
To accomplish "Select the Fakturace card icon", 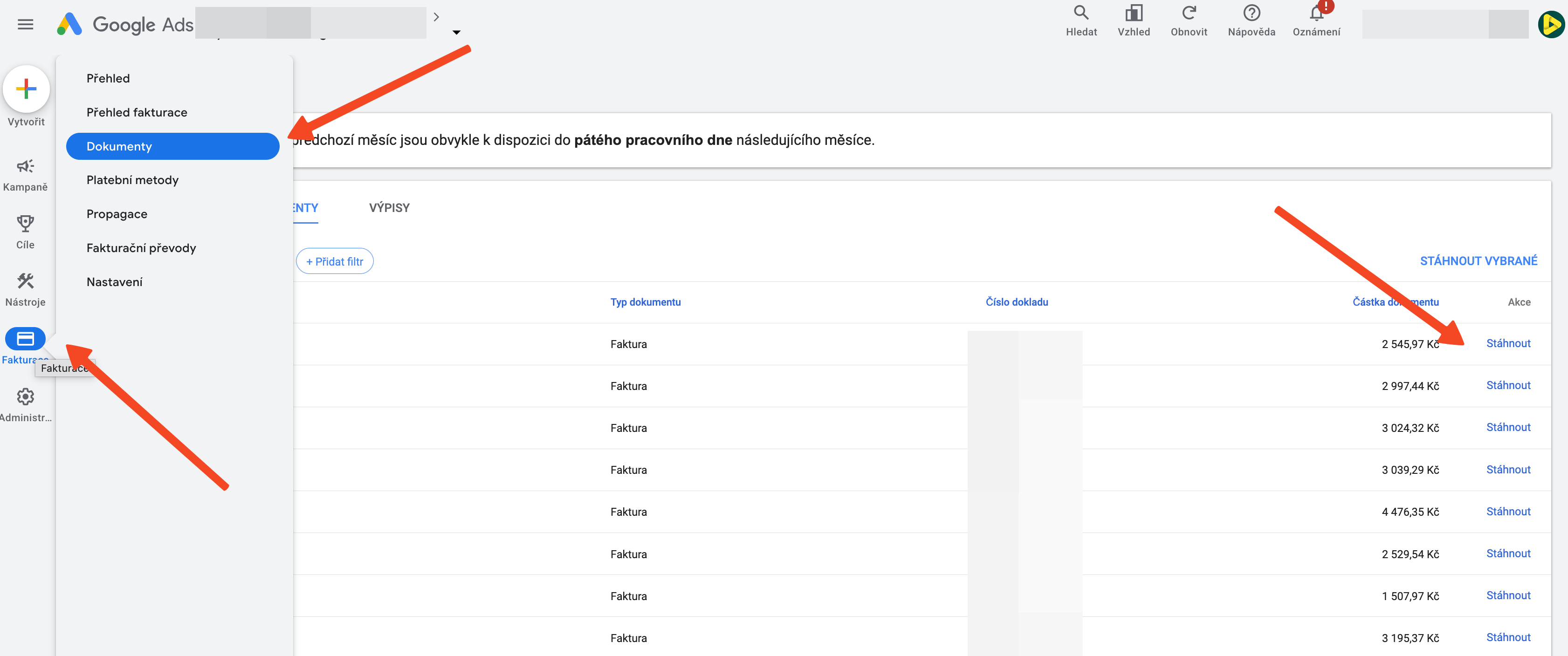I will point(25,338).
